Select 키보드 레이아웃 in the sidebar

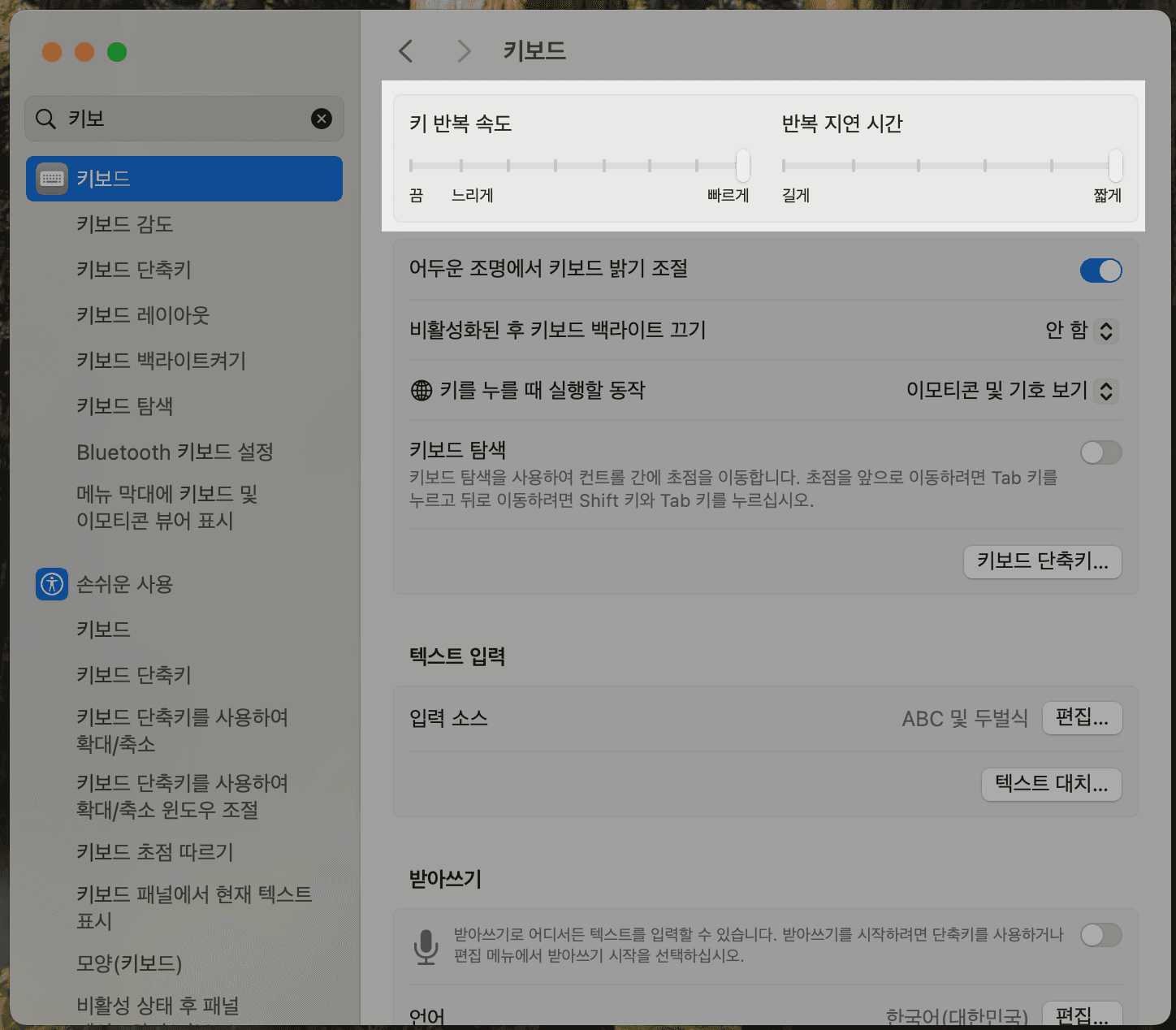pos(142,315)
